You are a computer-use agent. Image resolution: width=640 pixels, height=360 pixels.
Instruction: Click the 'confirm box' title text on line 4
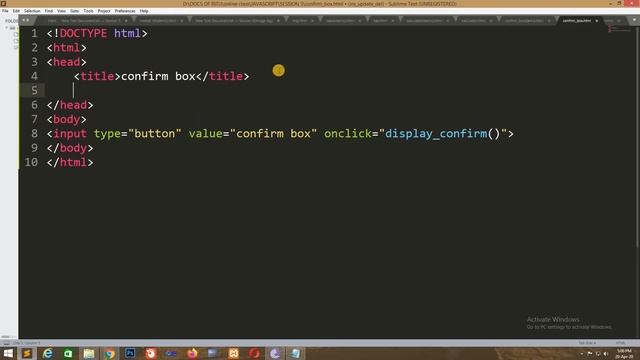(x=158, y=76)
